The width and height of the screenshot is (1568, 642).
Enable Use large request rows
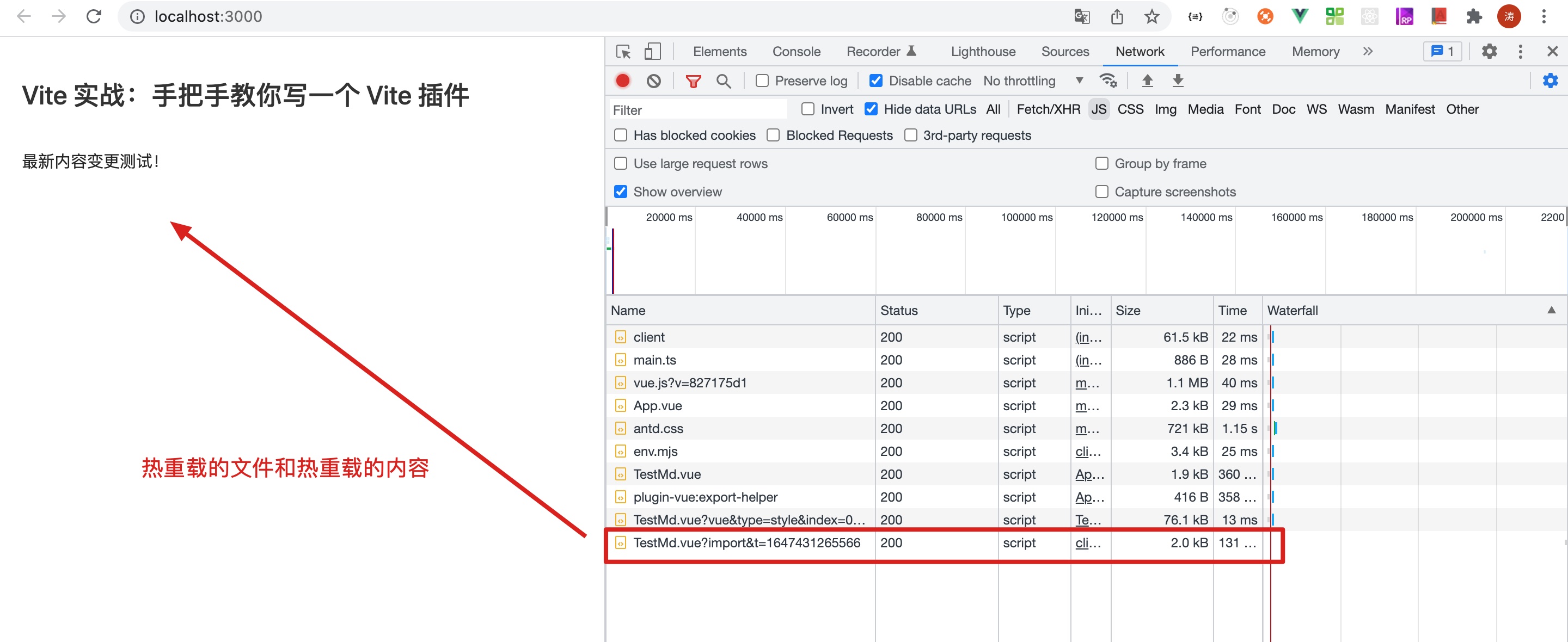tap(620, 164)
